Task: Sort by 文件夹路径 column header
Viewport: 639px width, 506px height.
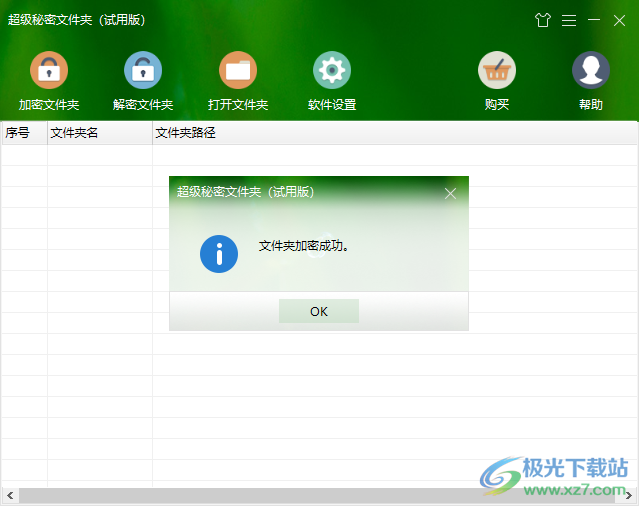Action: (395, 132)
